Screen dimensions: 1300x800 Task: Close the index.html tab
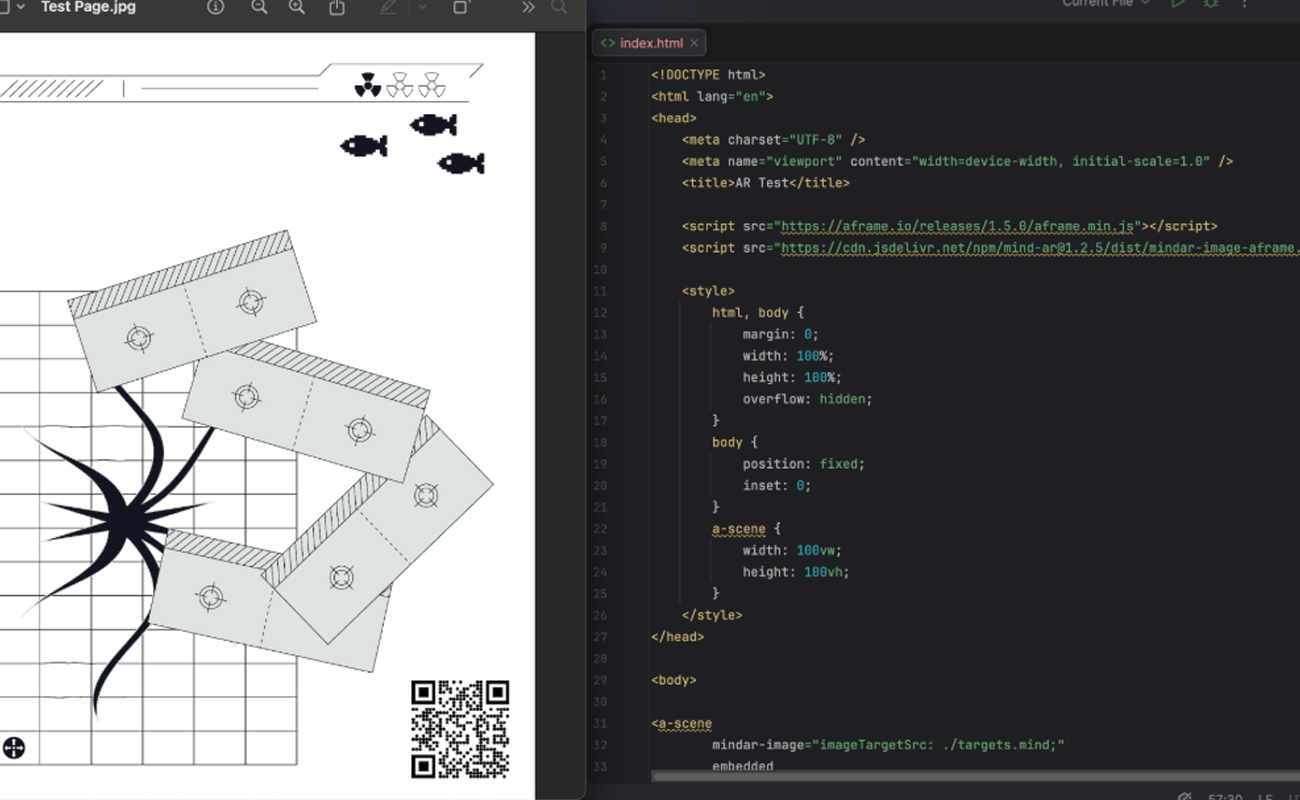point(694,43)
